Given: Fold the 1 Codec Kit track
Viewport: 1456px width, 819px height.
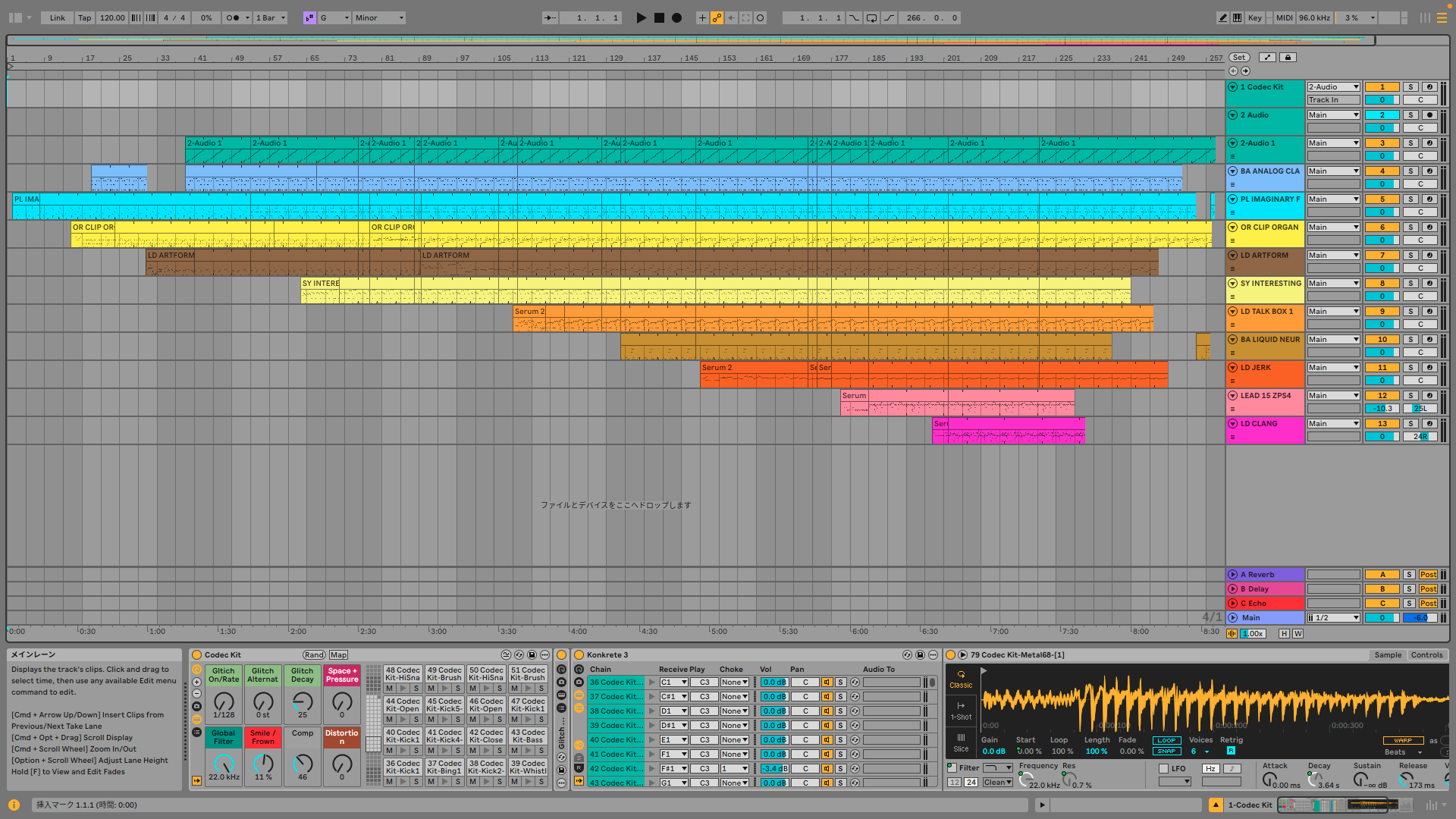Looking at the screenshot, I should [1232, 86].
